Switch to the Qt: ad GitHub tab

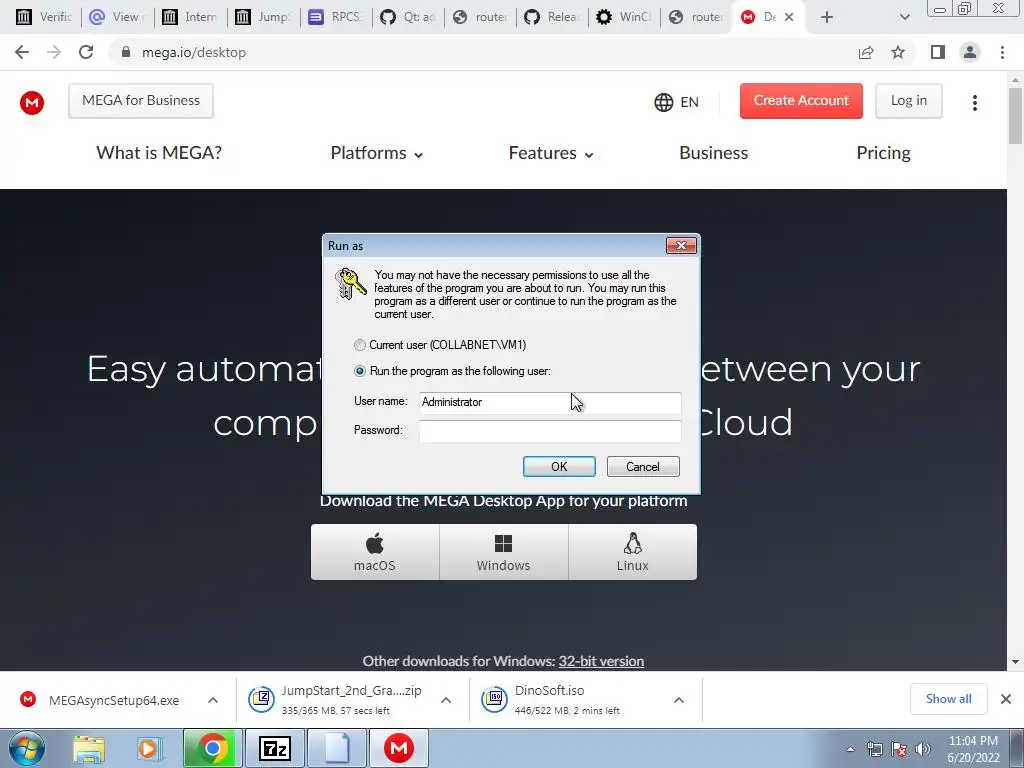(408, 17)
